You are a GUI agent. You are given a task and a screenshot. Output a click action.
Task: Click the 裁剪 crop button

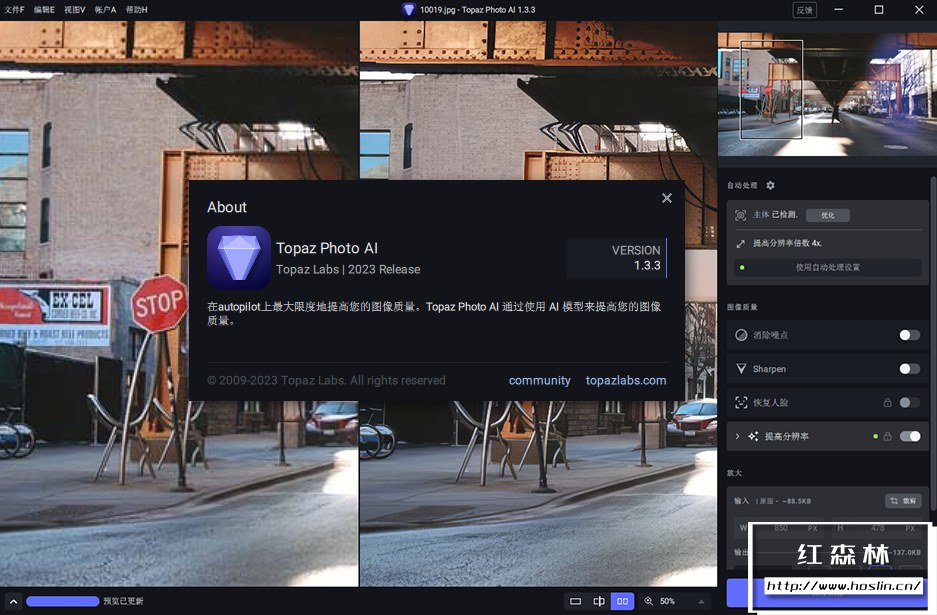[903, 501]
